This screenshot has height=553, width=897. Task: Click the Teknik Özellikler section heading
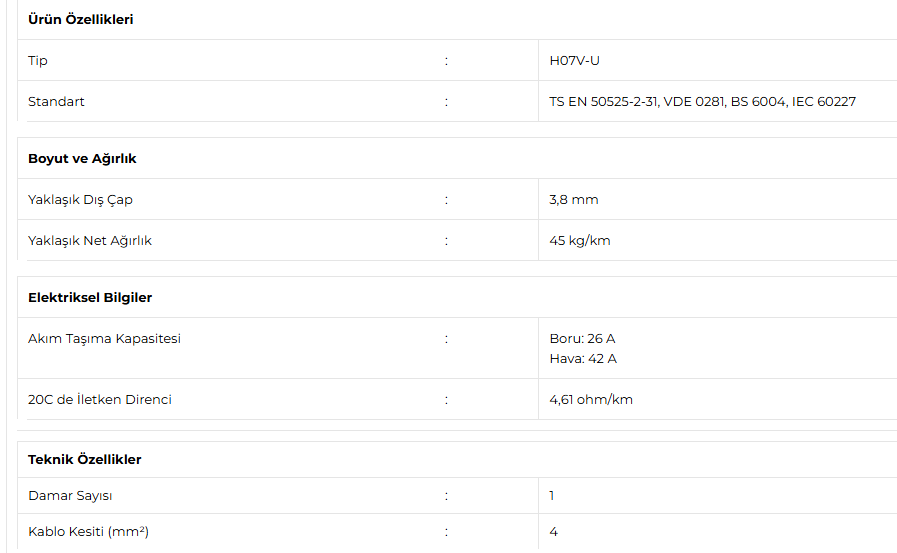pyautogui.click(x=85, y=460)
